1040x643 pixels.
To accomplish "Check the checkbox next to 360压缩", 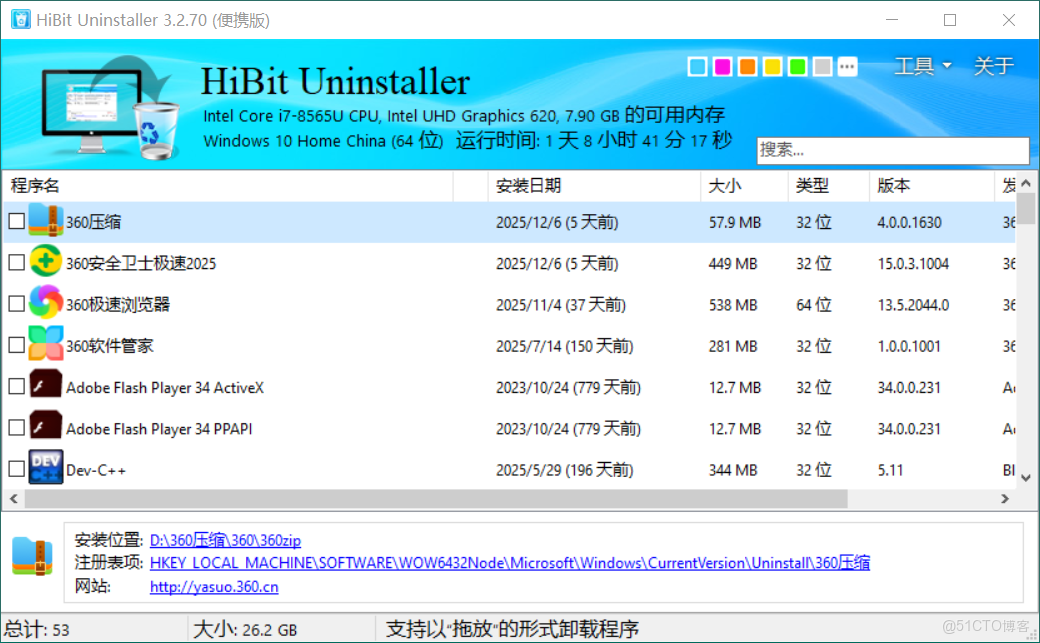I will (x=15, y=221).
